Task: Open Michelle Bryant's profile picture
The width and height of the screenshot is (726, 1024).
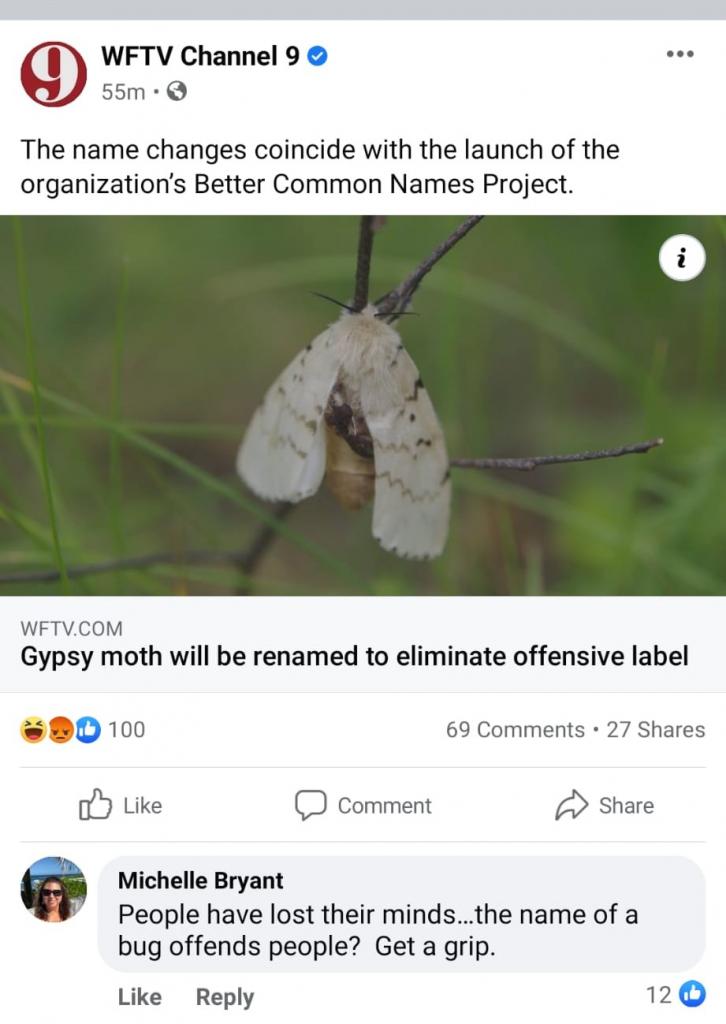Action: tap(54, 888)
